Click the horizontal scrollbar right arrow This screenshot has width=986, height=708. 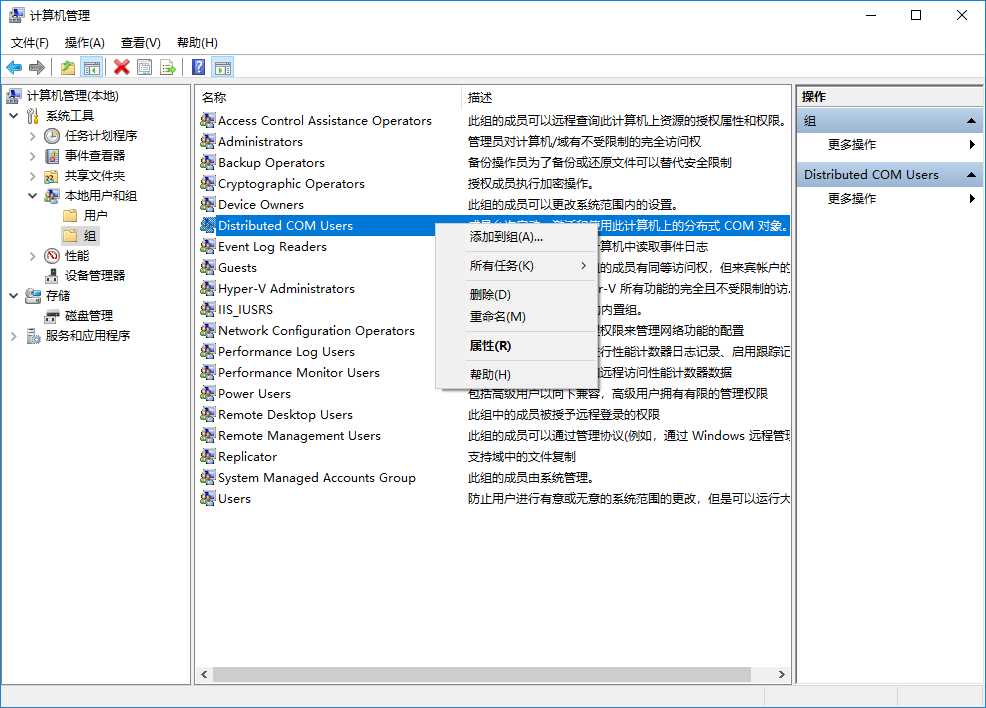(781, 674)
